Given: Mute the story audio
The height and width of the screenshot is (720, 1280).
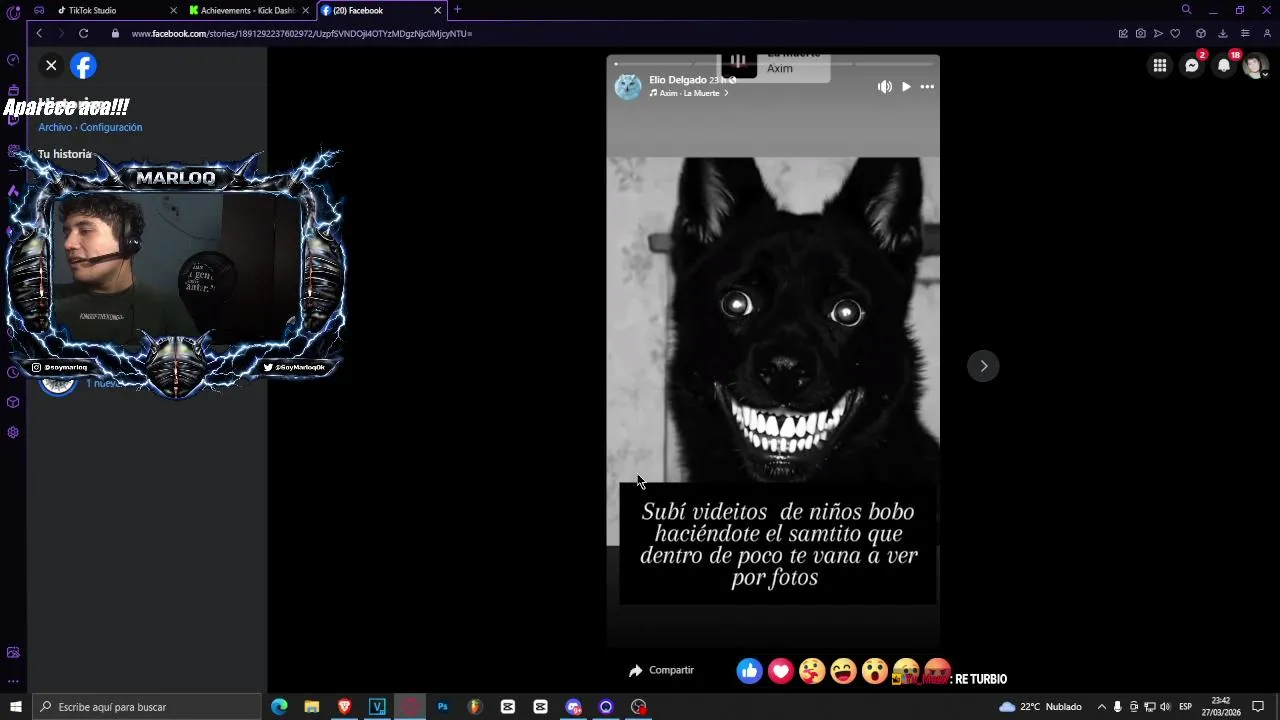Looking at the screenshot, I should (884, 87).
